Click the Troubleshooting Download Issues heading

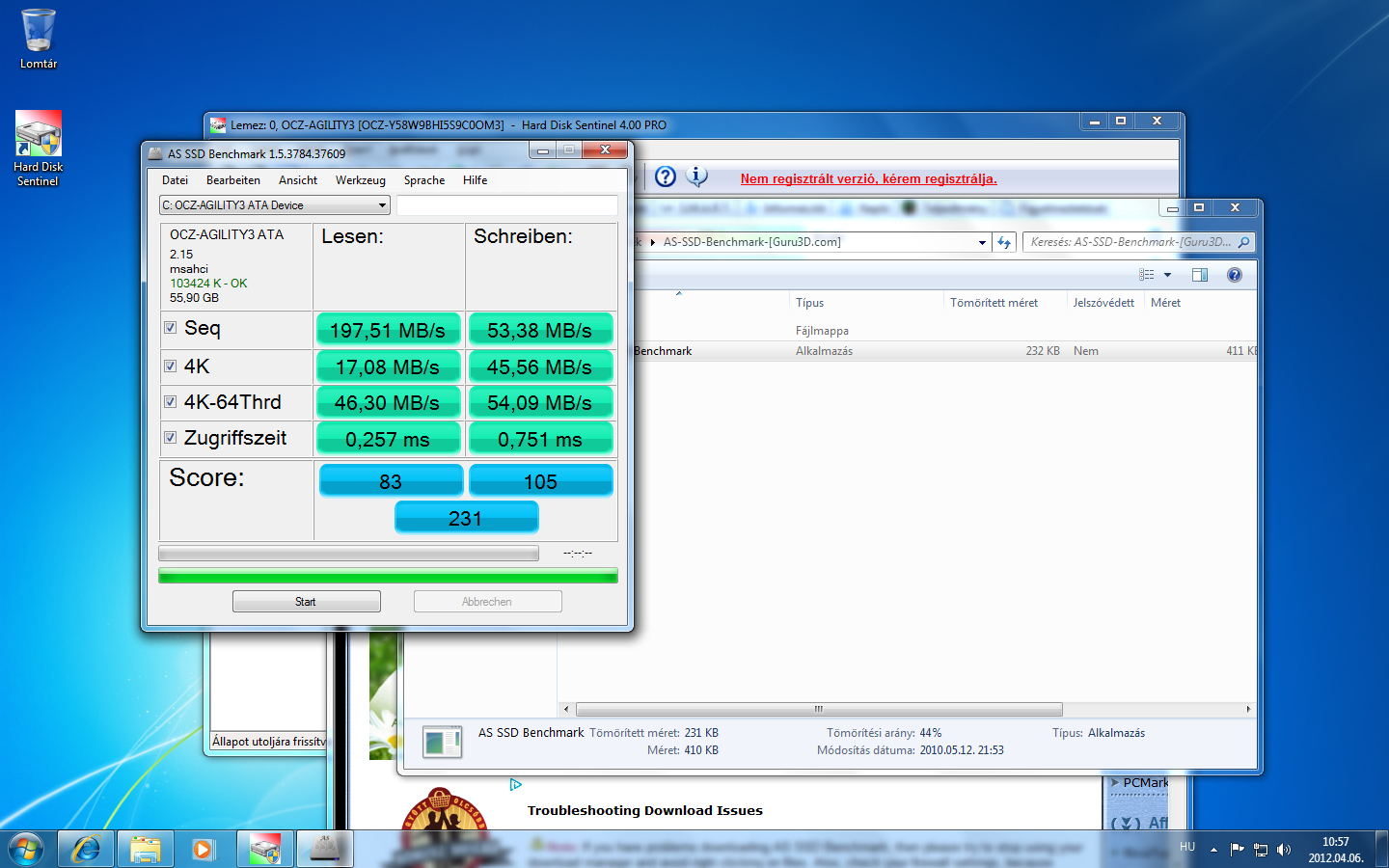645,811
